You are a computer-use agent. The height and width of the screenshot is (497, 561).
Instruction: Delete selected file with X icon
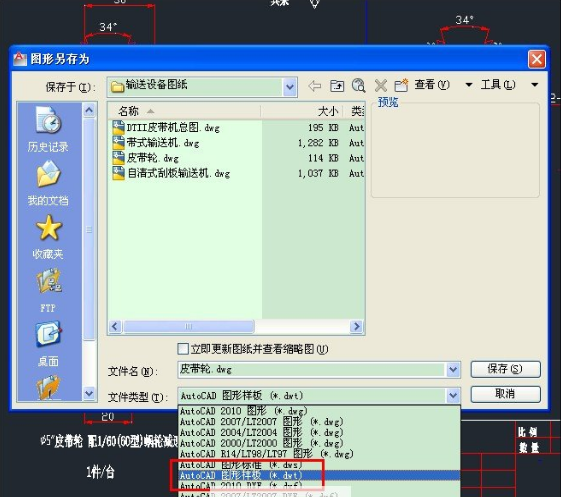381,86
